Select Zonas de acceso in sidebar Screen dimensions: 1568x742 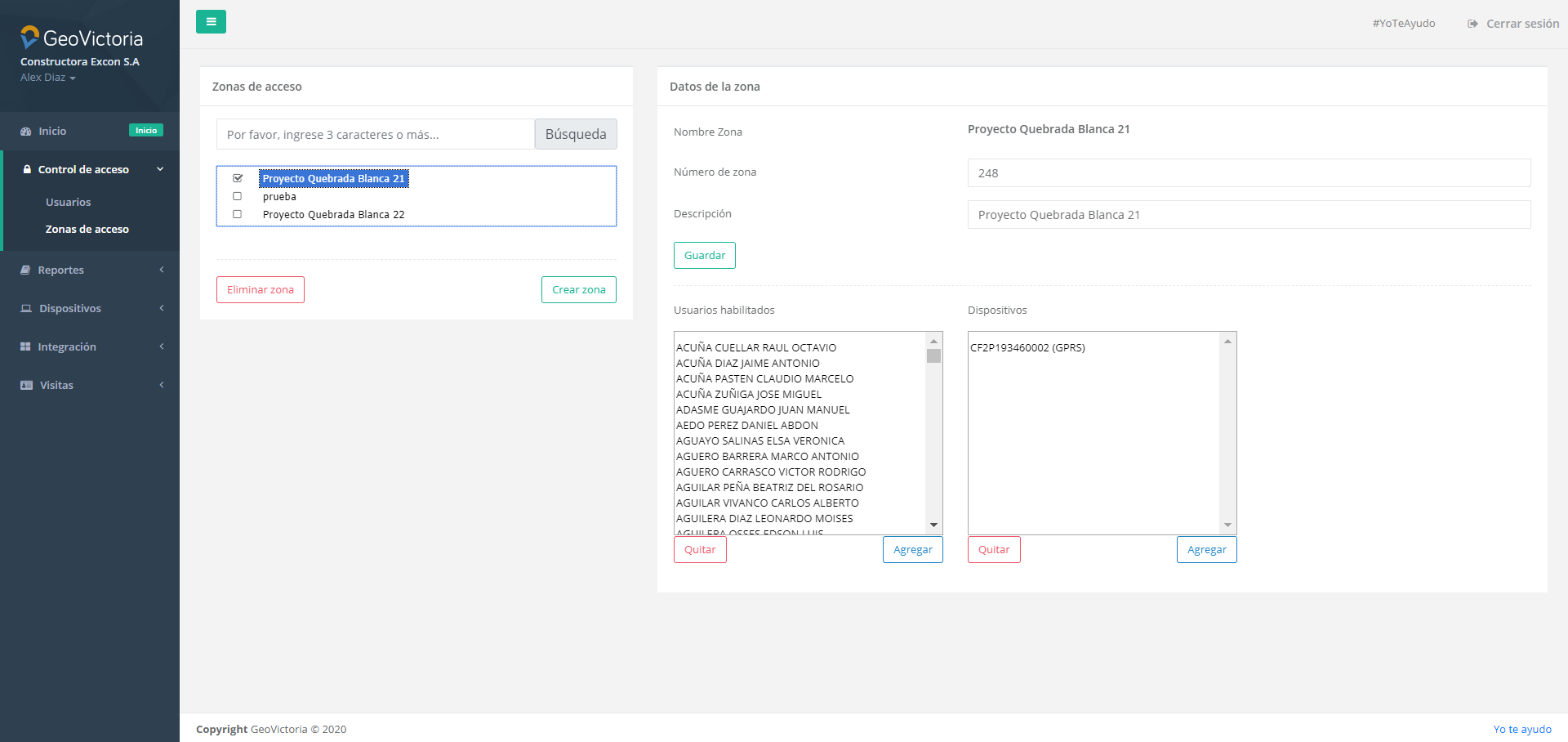pos(87,230)
